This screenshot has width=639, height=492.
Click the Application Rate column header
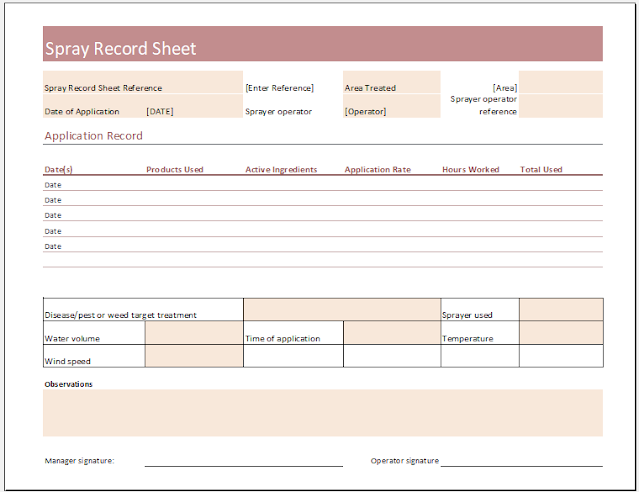tap(378, 170)
